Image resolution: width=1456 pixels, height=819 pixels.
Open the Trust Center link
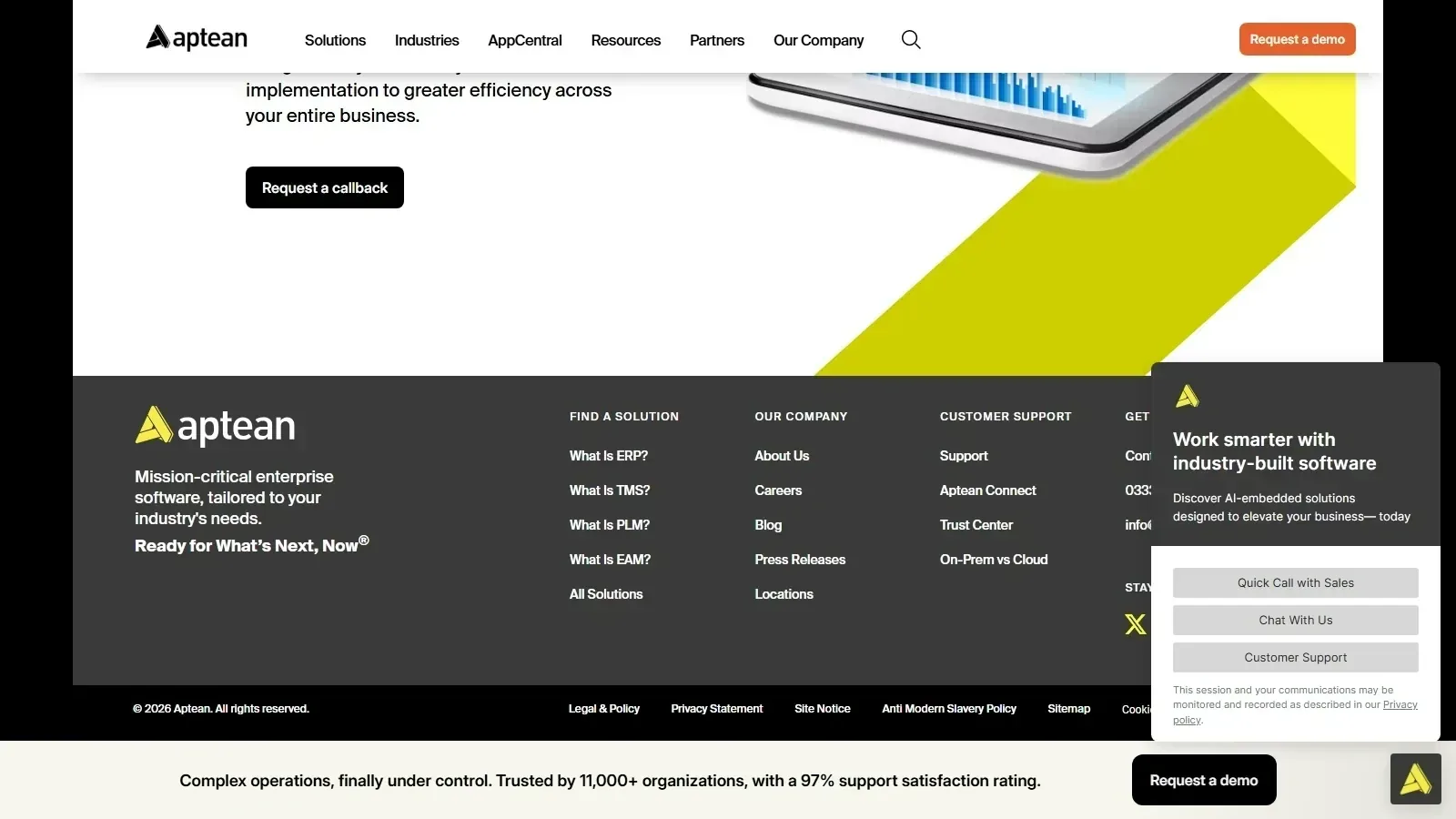pyautogui.click(x=976, y=525)
